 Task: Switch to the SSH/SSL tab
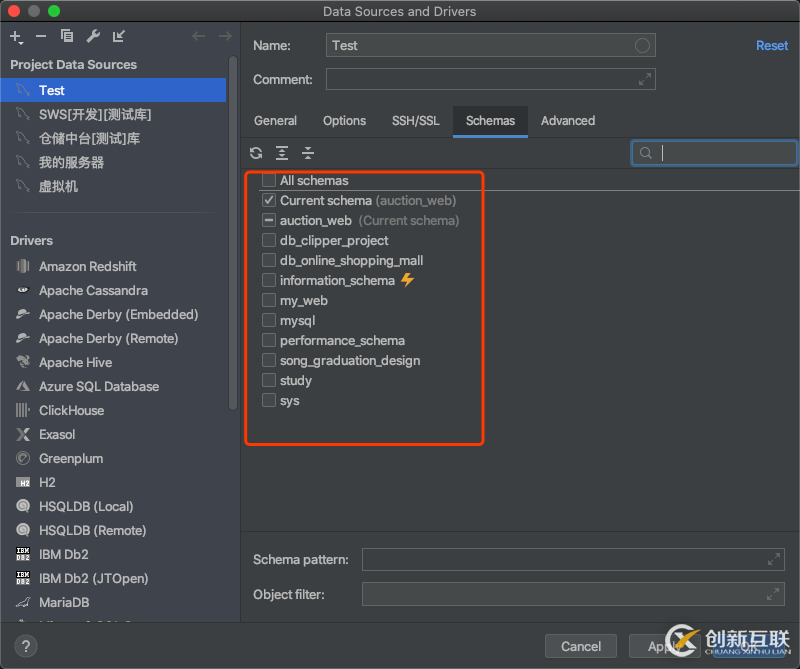(x=415, y=121)
